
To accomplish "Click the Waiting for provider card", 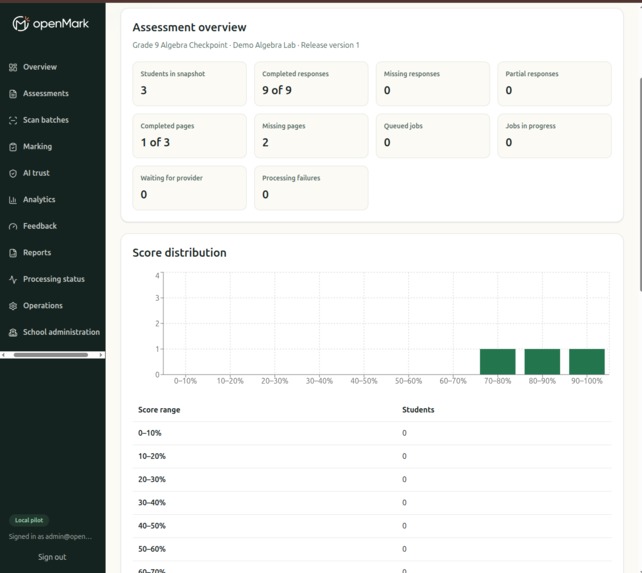I will [190, 188].
